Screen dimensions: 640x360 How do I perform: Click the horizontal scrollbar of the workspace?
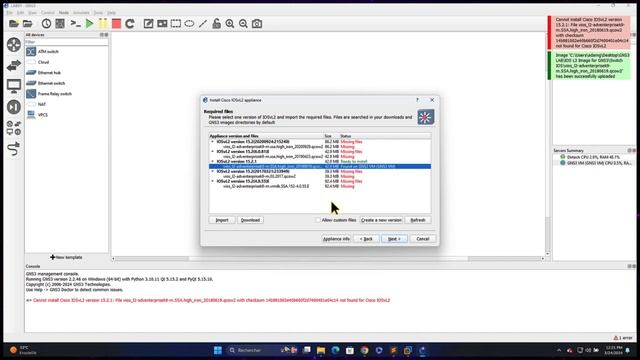click(328, 258)
